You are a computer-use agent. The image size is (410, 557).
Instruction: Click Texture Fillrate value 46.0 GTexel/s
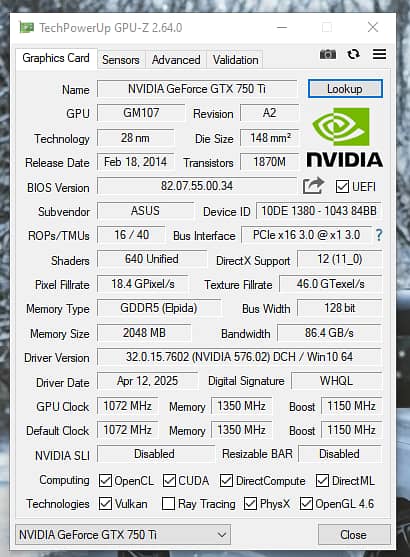tap(330, 284)
